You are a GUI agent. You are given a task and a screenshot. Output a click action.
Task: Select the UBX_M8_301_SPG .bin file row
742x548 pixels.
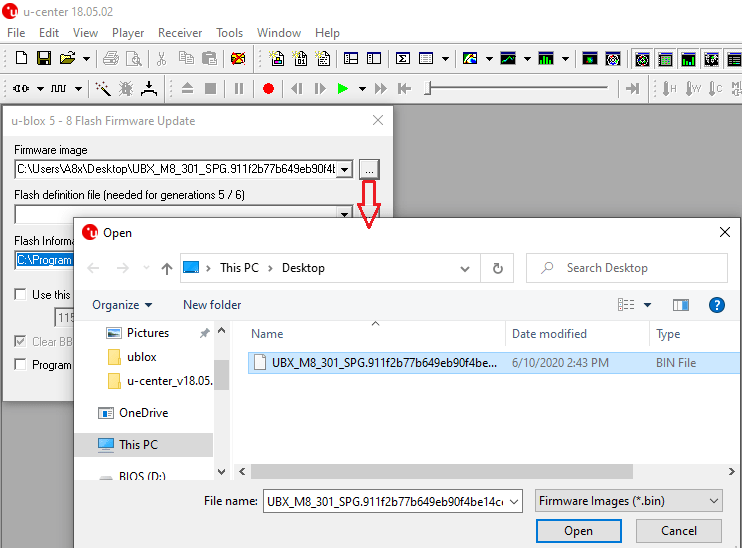point(493,363)
